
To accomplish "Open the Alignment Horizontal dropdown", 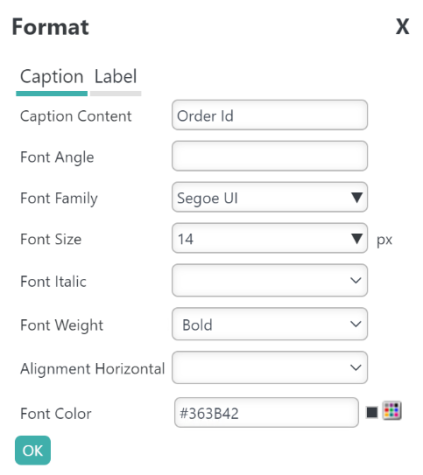I will (x=270, y=367).
